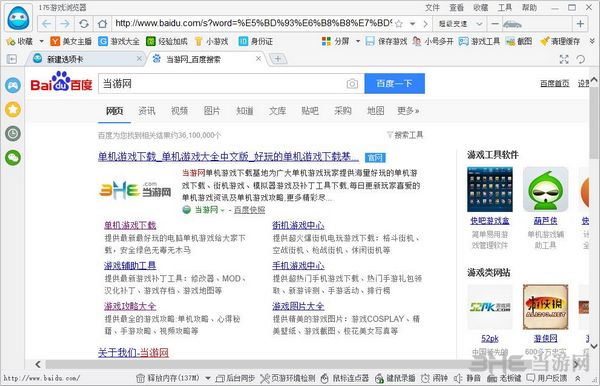The width and height of the screenshot is (600, 386).
Task: Click the 分屏 split screen tool
Action: 336,41
